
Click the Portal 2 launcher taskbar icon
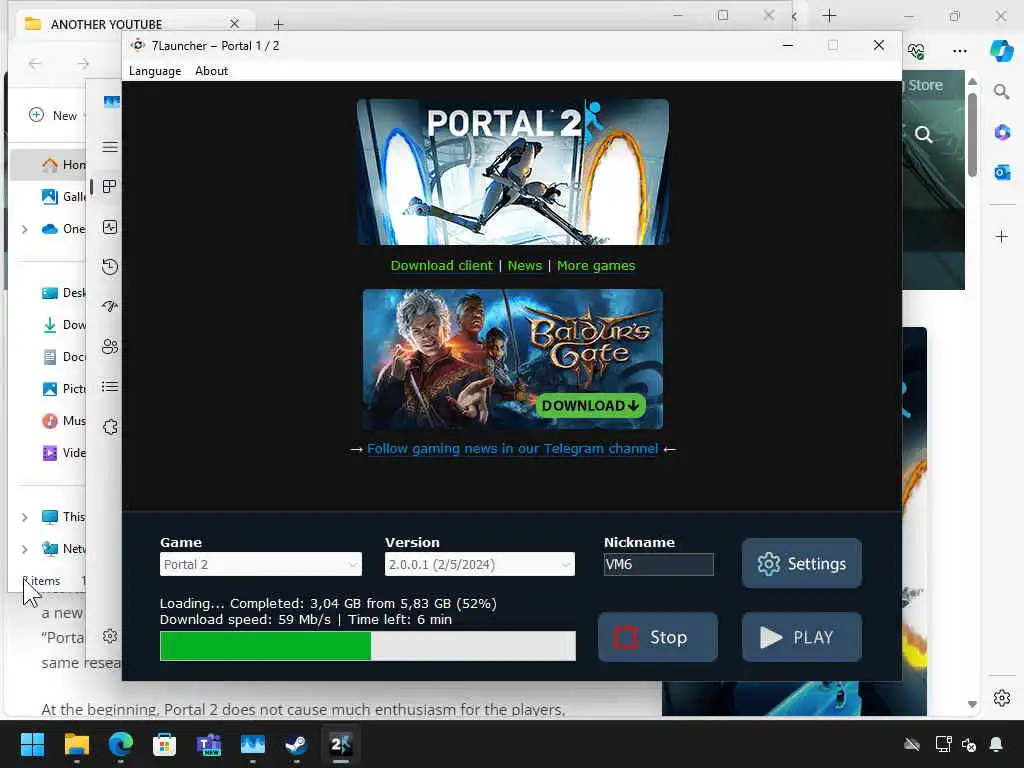[x=340, y=744]
